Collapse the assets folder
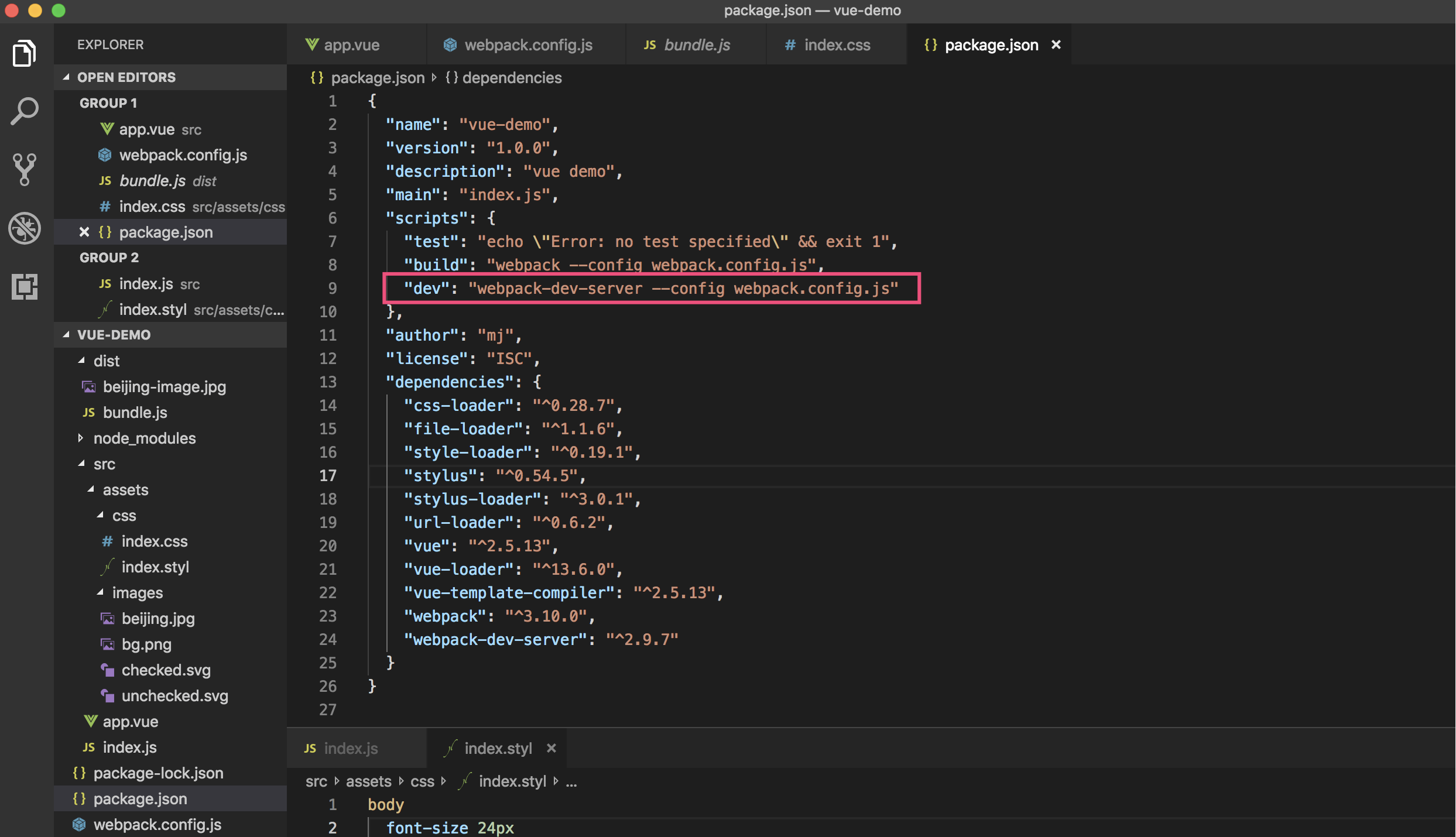 [x=170, y=489]
